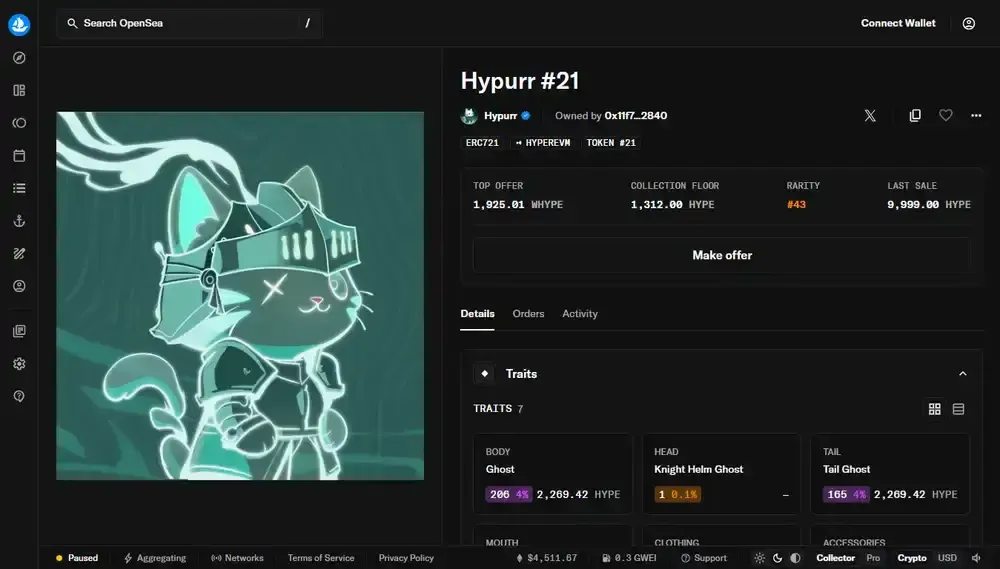
Task: Toggle the sound speaker icon
Action: pos(976,558)
